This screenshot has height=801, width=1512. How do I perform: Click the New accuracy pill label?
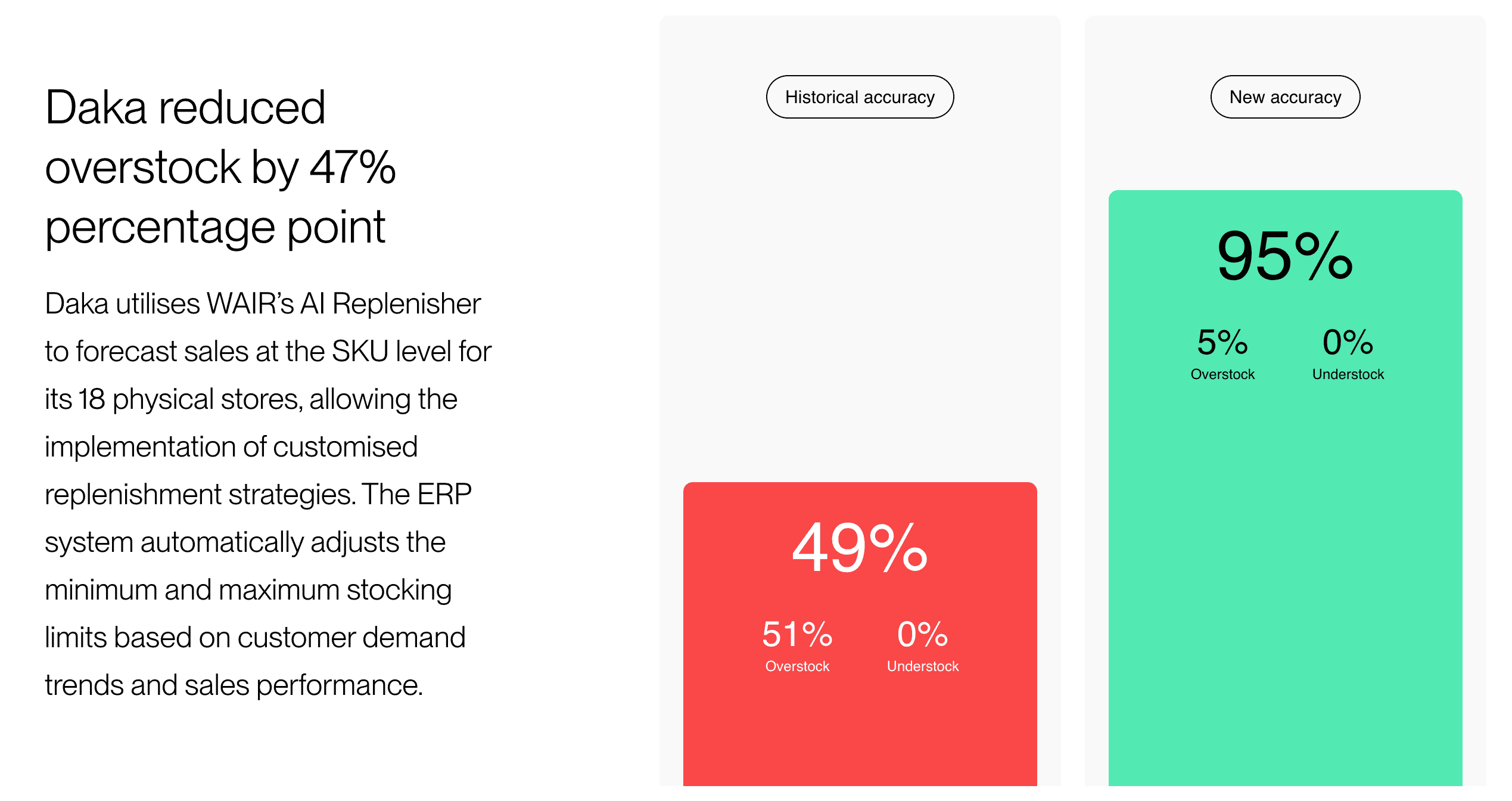click(x=1284, y=97)
